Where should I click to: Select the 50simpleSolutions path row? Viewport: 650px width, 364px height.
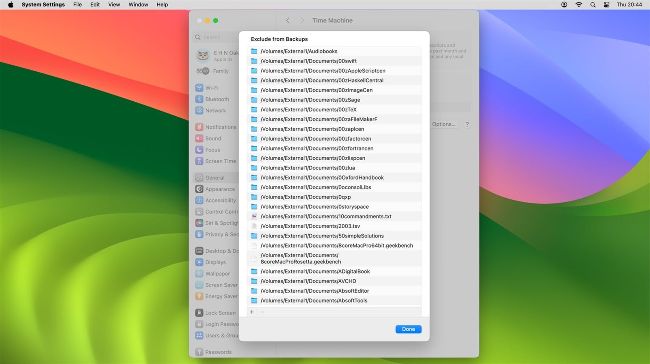click(335, 236)
